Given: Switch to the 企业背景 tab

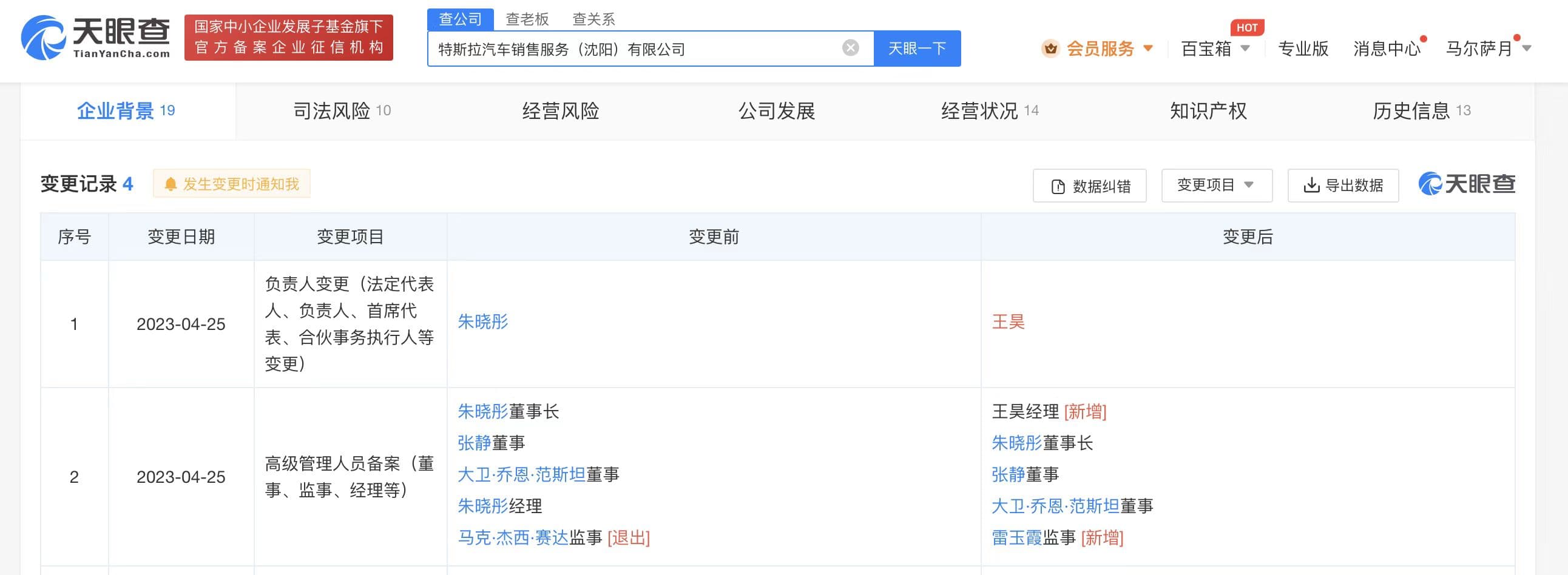Looking at the screenshot, I should [127, 111].
